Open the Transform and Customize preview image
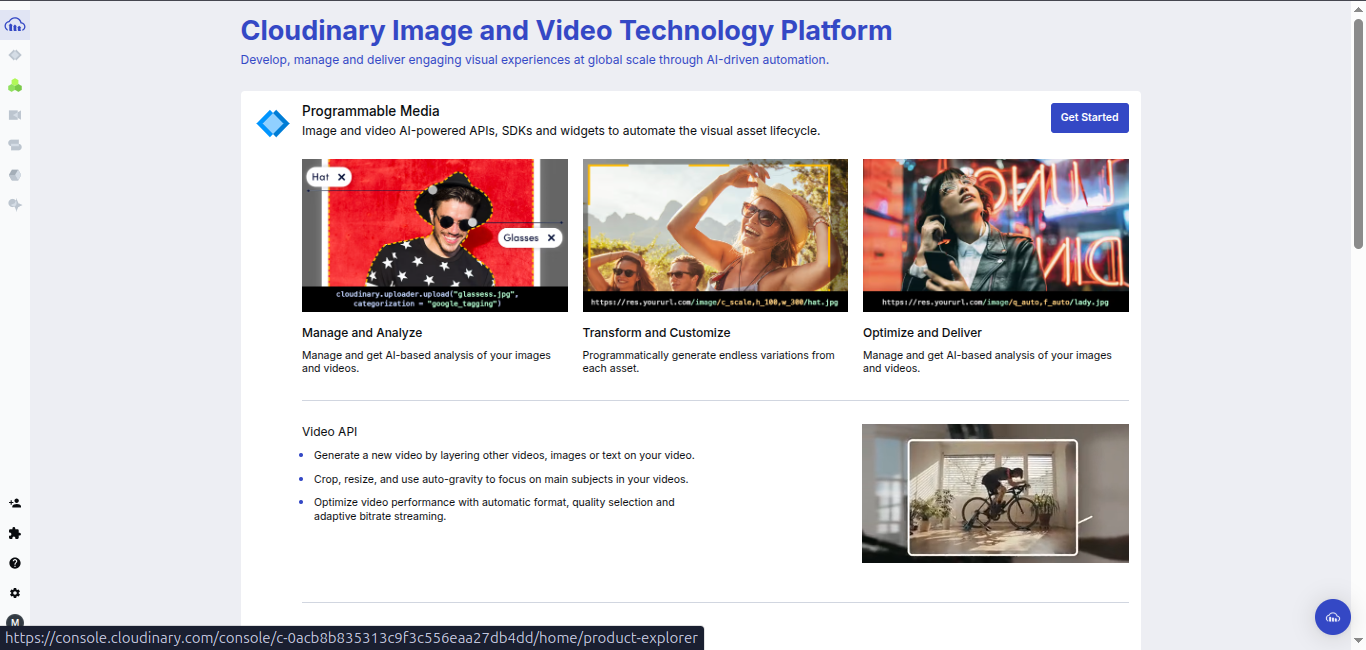This screenshot has height=650, width=1366. coord(715,235)
